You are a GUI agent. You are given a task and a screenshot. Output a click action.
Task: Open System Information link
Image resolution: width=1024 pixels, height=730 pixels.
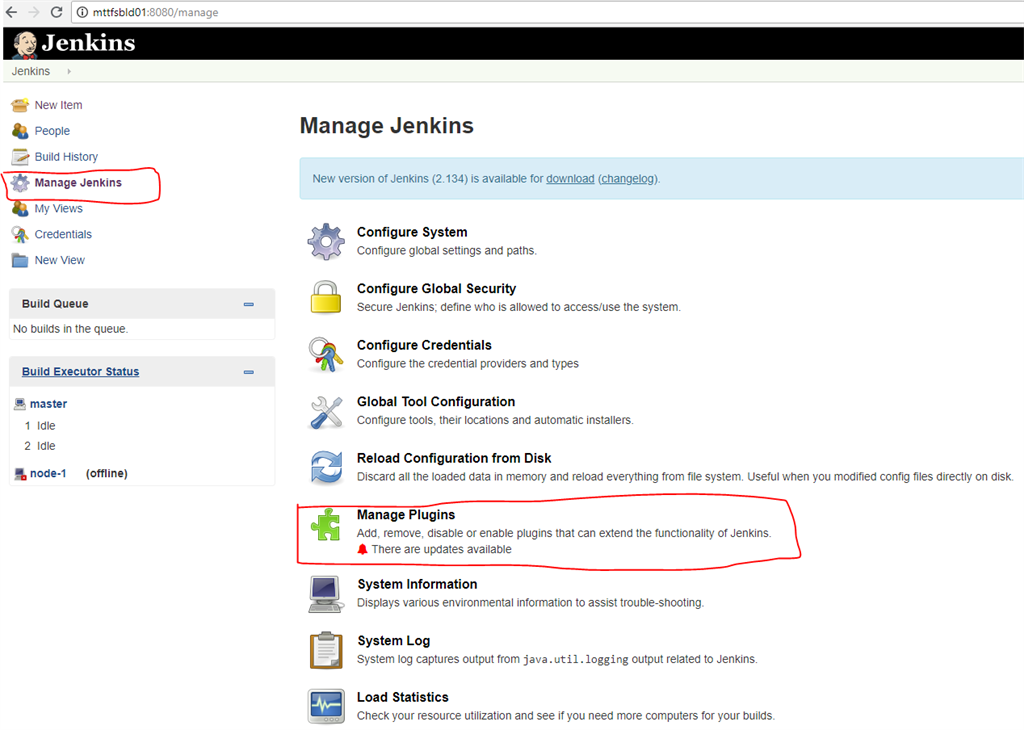point(417,584)
